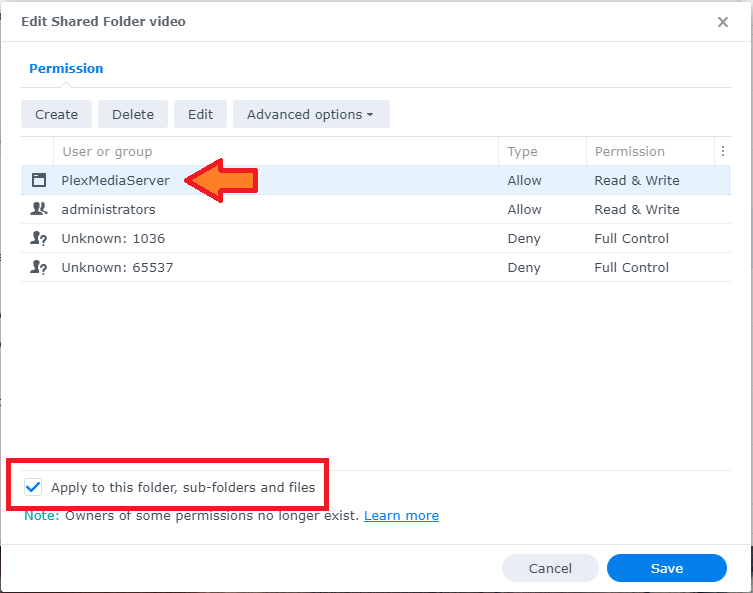The width and height of the screenshot is (753, 593).
Task: Open the Learn more link
Action: tap(401, 516)
